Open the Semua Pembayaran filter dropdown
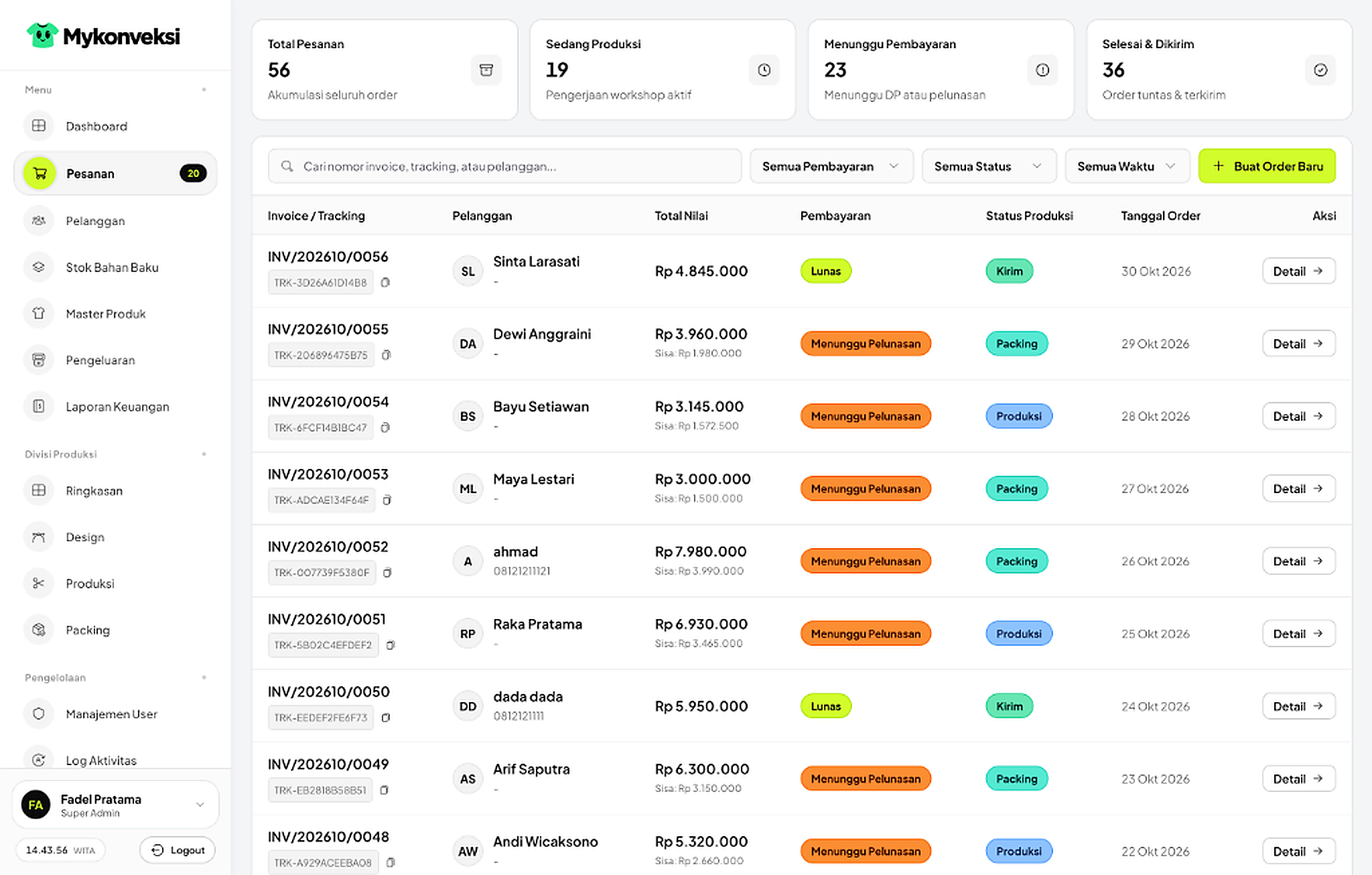The image size is (1372, 875). 831,166
